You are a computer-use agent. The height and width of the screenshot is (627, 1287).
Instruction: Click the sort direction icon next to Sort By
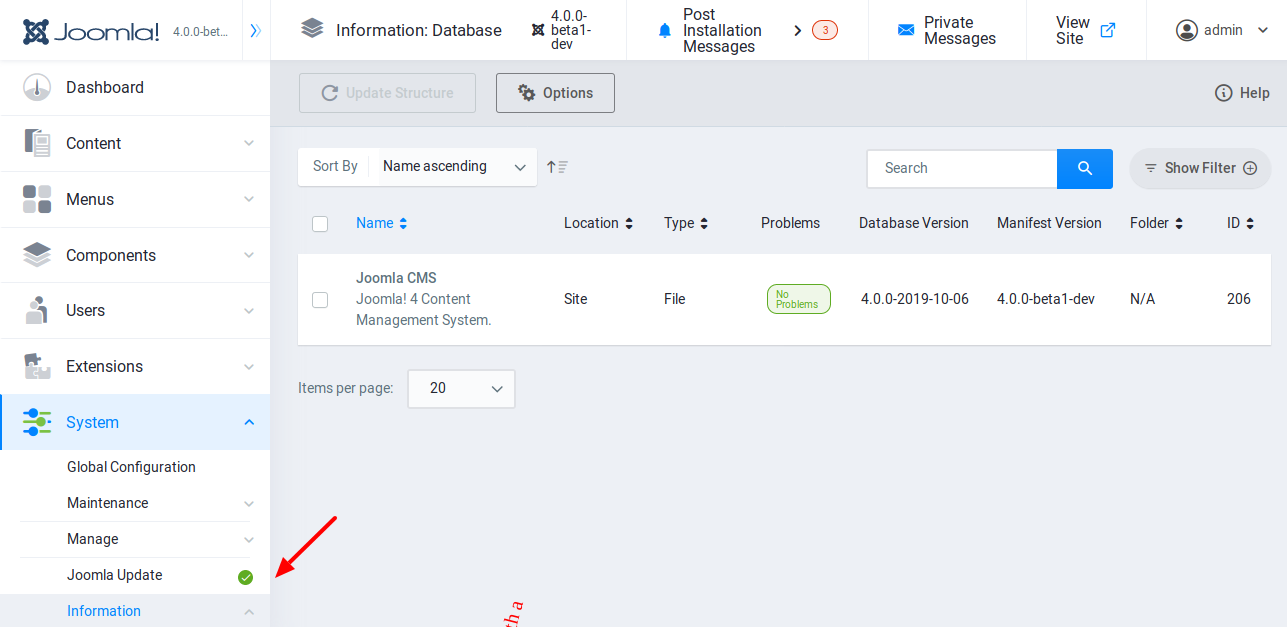tap(557, 166)
